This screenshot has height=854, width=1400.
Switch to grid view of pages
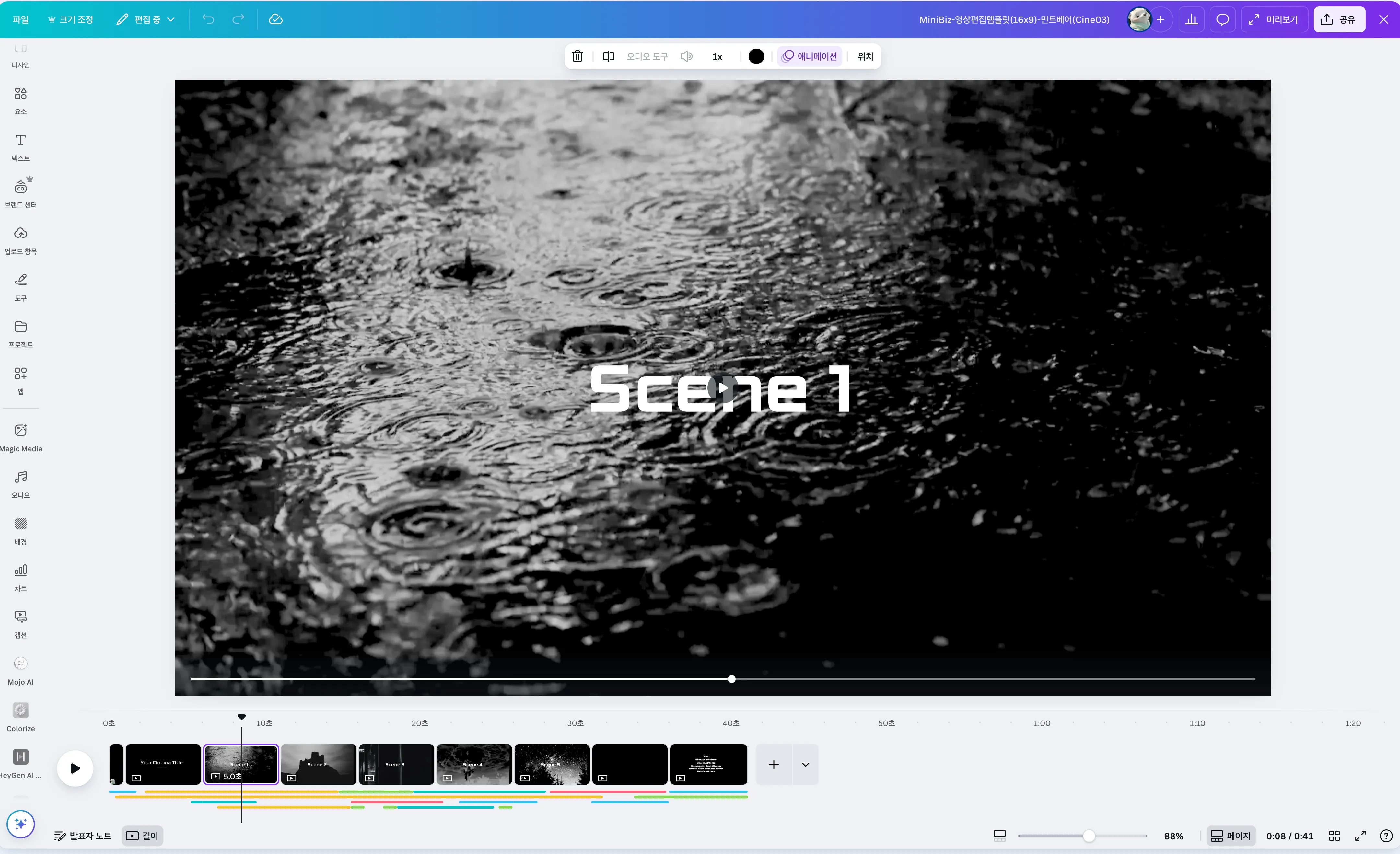pos(1335,836)
